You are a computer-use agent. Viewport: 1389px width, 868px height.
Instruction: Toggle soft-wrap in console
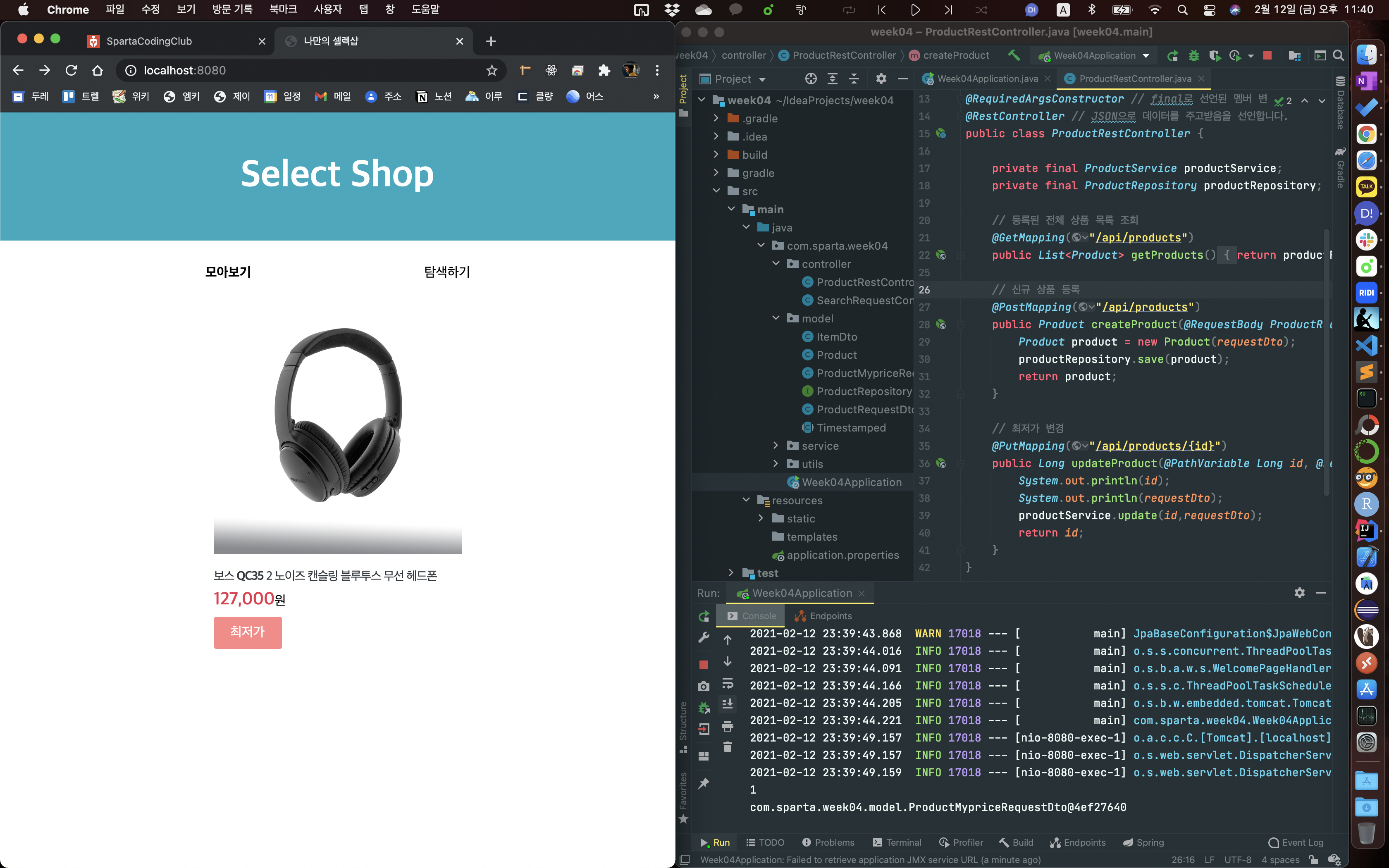click(727, 683)
